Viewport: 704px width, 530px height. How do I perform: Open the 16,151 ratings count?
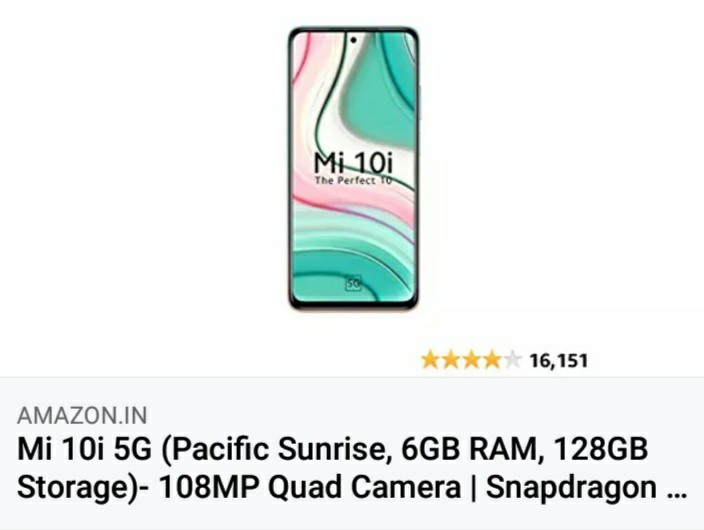click(559, 361)
